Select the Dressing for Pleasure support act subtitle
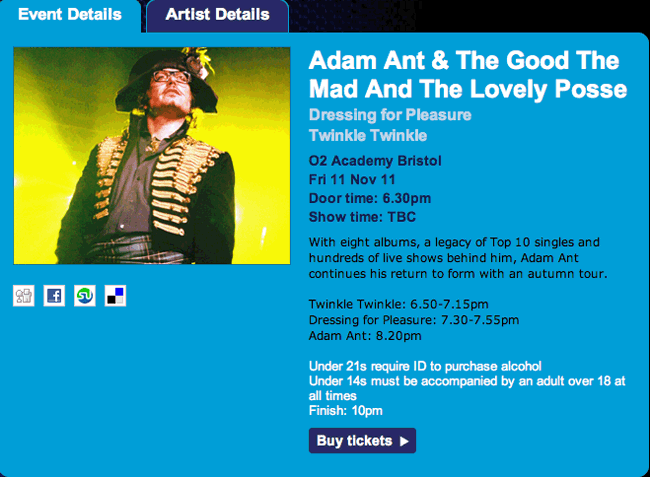Image resolution: width=650 pixels, height=477 pixels. point(390,114)
